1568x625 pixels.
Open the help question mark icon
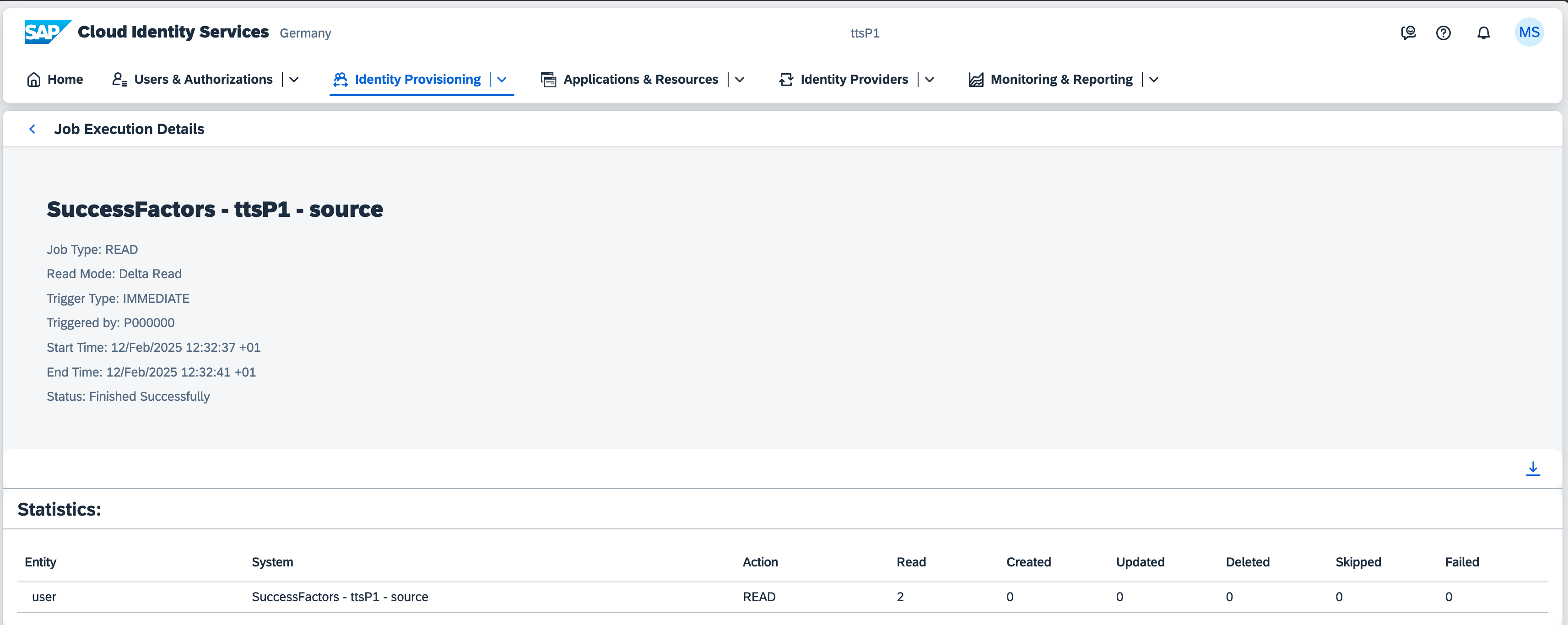tap(1443, 33)
